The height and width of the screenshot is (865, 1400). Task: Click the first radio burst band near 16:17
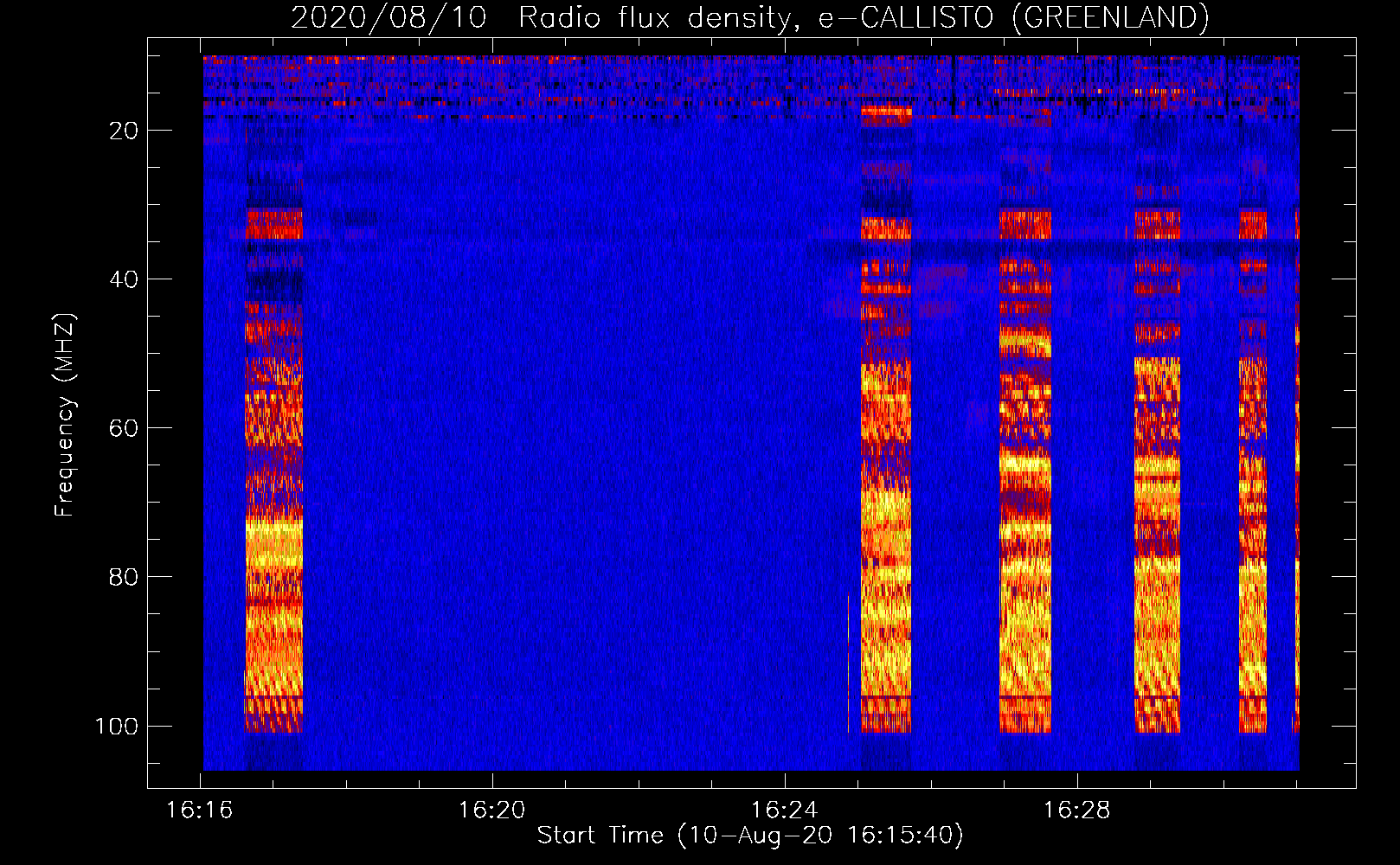[274, 471]
